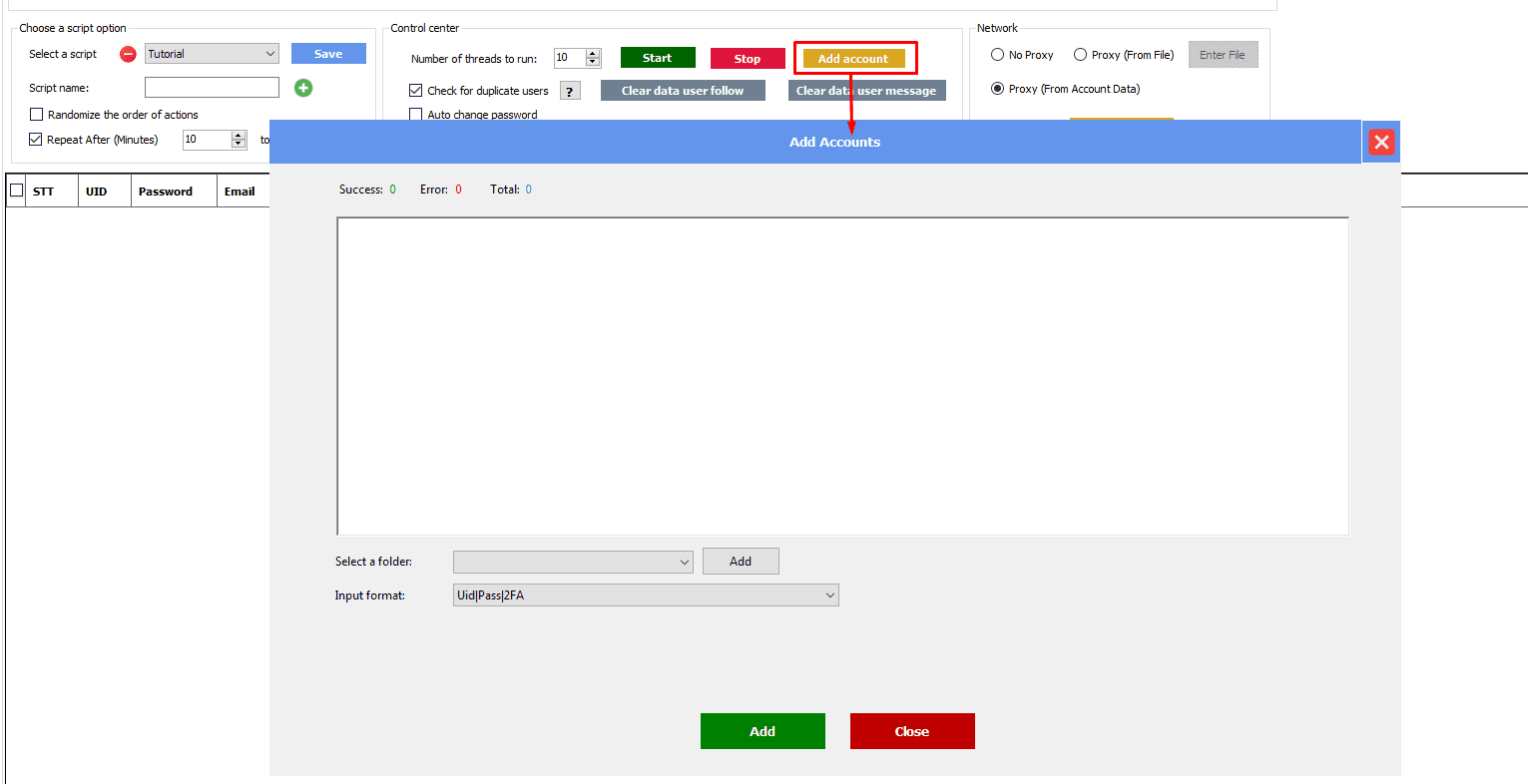The image size is (1528, 784).
Task: Open the Input format dropdown
Action: [x=646, y=595]
